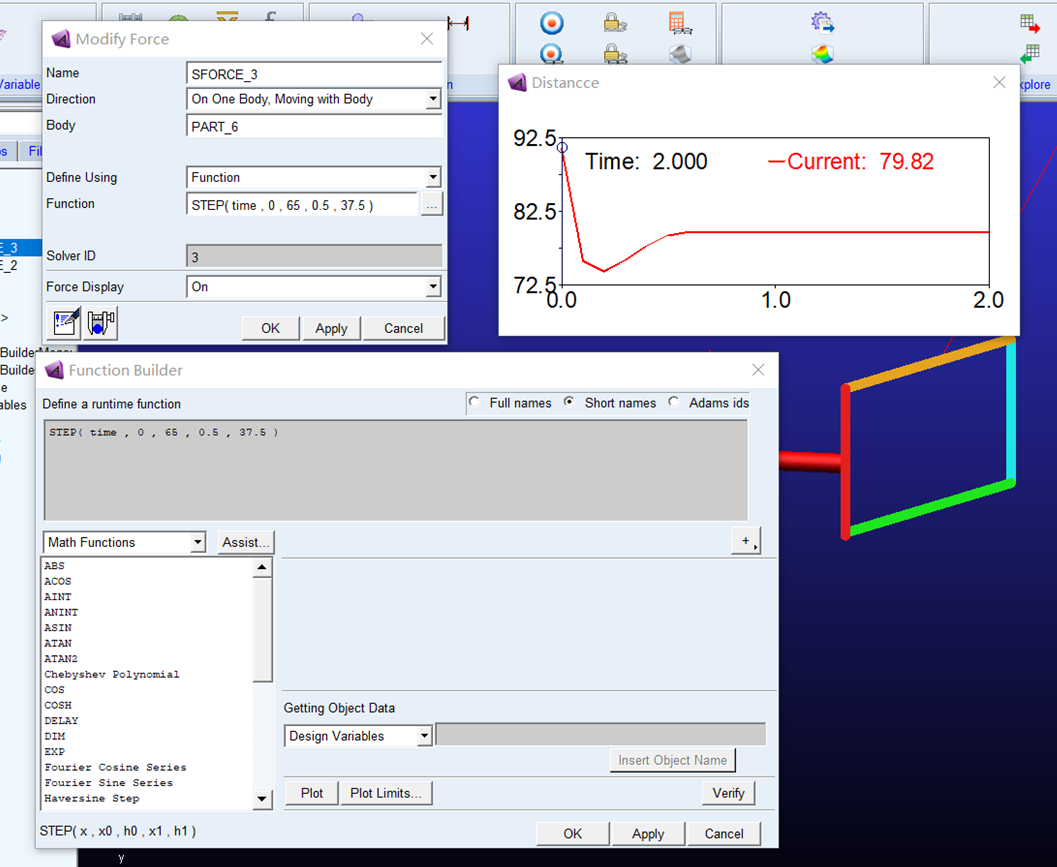Open the Design Variables dropdown
1057x867 pixels.
424,737
